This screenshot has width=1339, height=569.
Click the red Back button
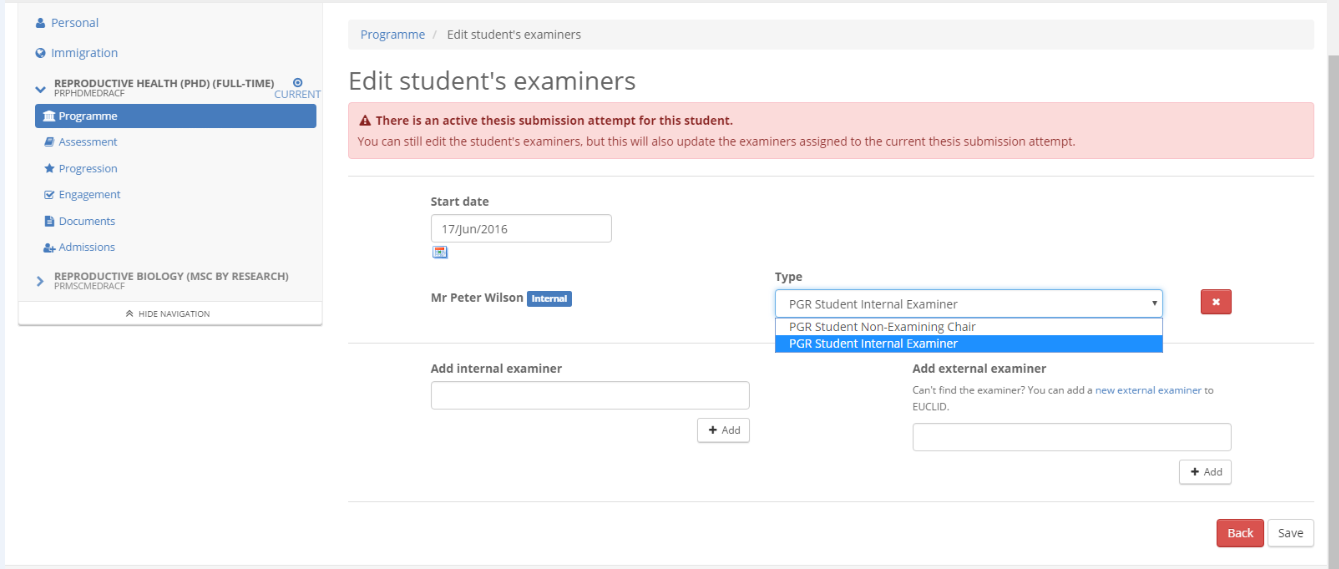(1240, 533)
